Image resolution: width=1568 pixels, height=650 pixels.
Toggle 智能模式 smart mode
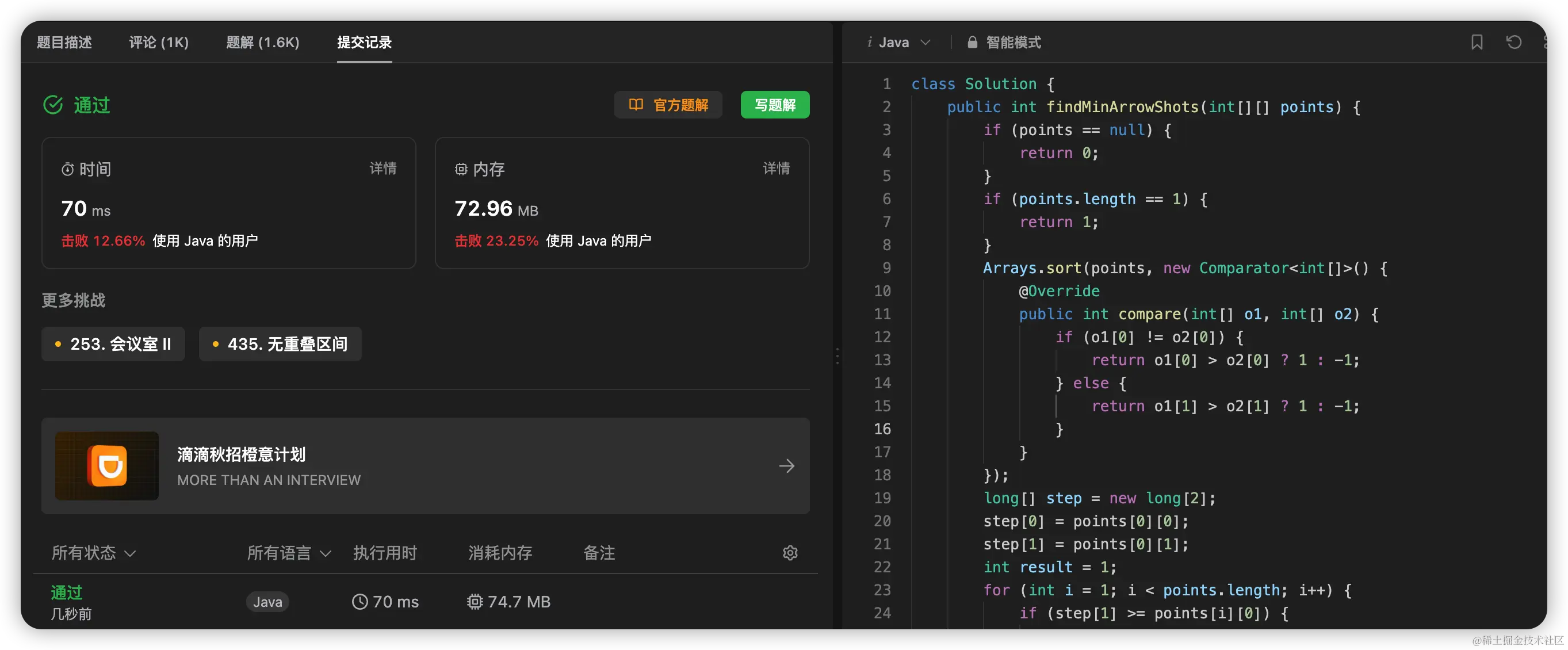pyautogui.click(x=1013, y=42)
